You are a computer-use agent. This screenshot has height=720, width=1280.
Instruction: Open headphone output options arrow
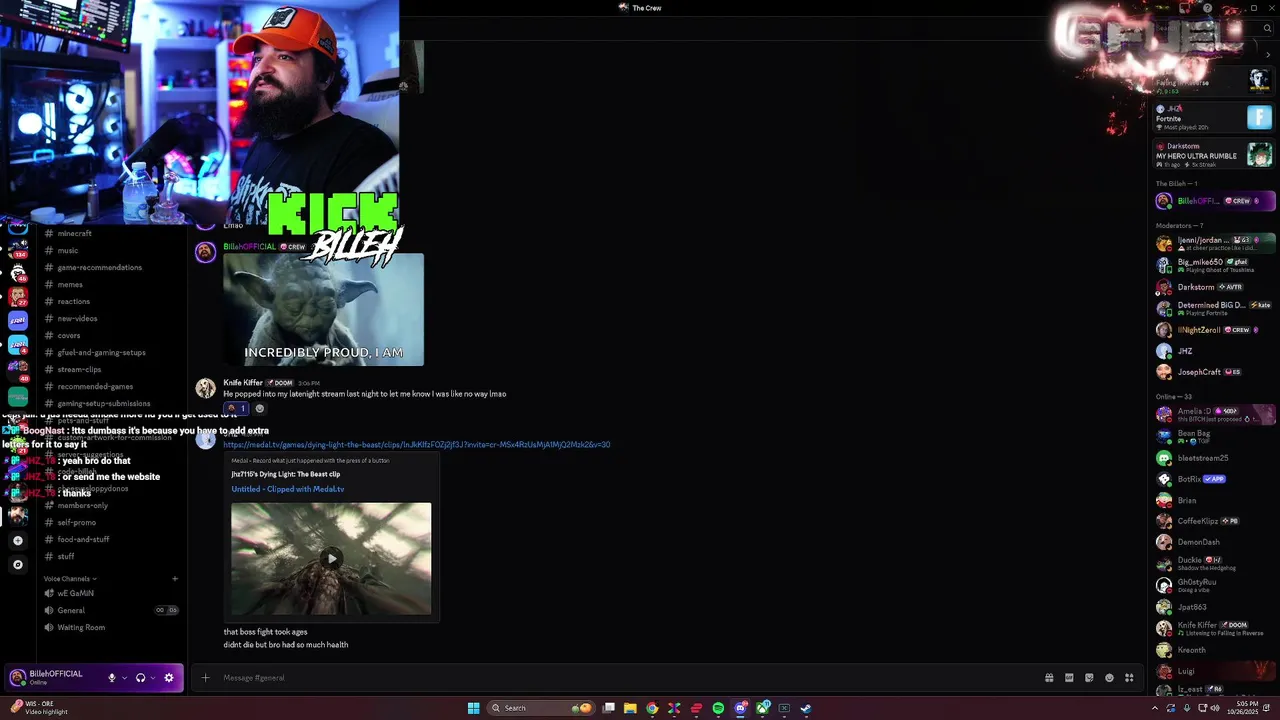154,678
